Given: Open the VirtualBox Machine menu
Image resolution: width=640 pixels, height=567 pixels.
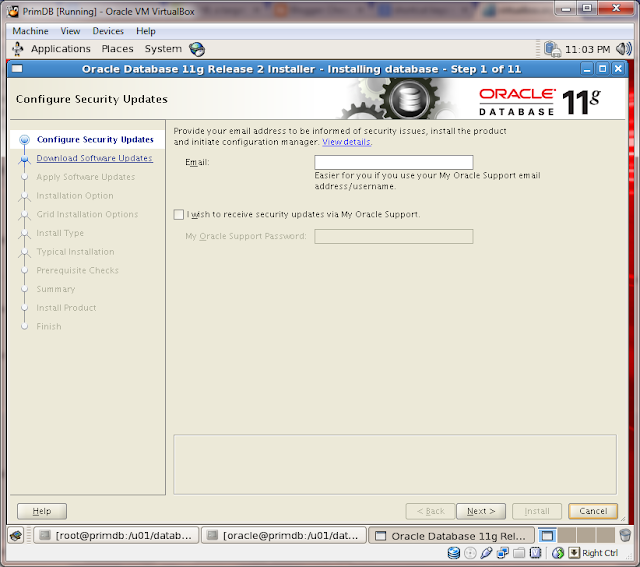Looking at the screenshot, I should pos(30,31).
